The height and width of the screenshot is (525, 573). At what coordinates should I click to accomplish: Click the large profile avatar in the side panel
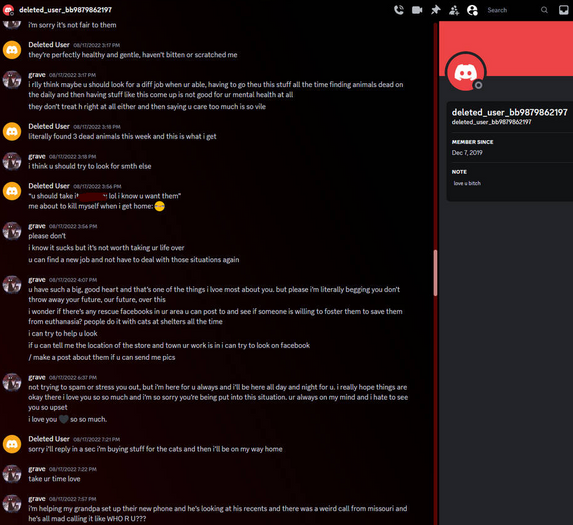465,72
